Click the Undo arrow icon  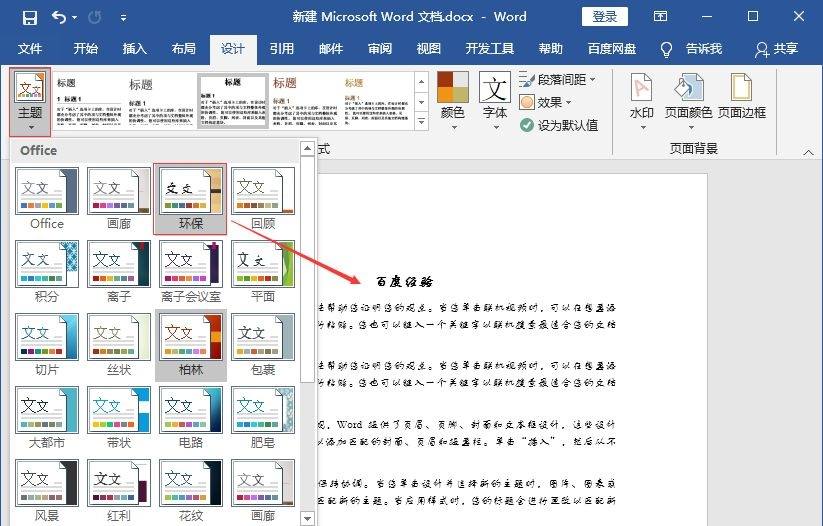pyautogui.click(x=59, y=17)
